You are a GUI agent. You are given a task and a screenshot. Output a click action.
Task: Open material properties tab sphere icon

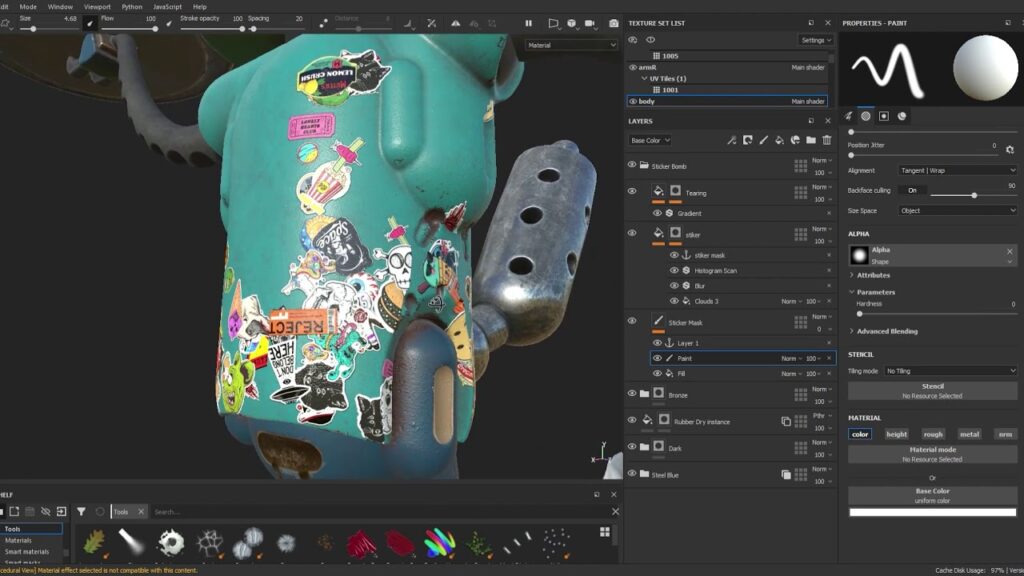click(902, 116)
